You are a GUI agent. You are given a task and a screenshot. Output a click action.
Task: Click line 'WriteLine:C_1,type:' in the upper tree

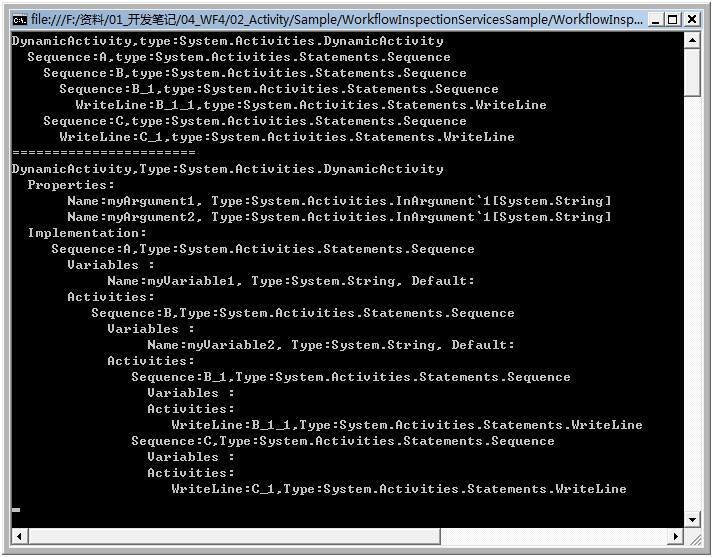[287, 137]
